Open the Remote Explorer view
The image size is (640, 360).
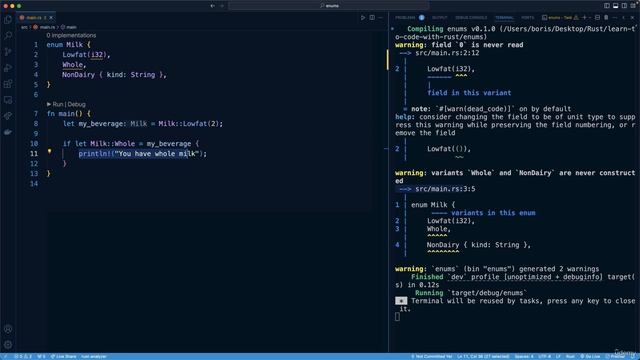[x=8, y=100]
